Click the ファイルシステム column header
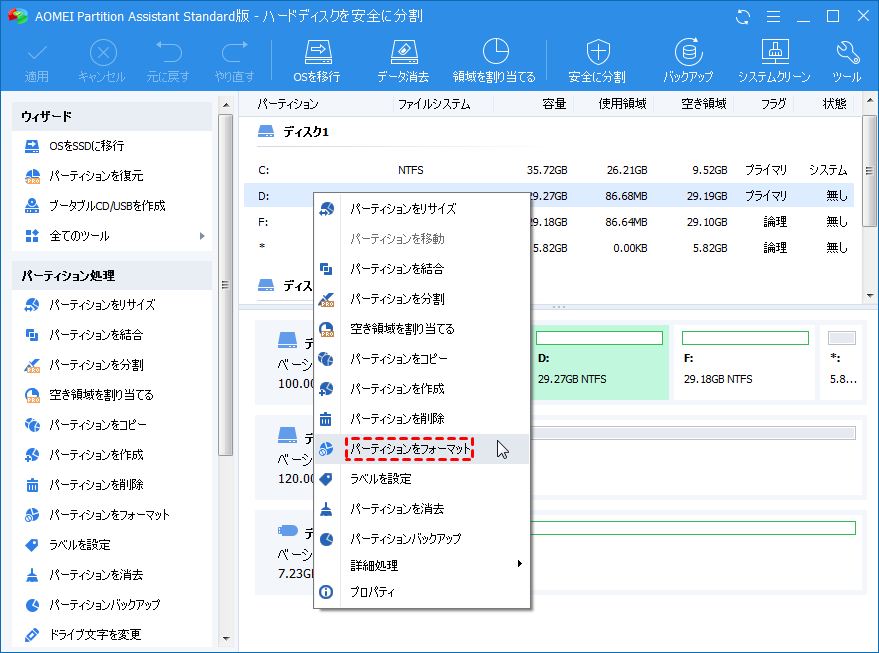Viewport: 879px width, 653px height. (434, 104)
